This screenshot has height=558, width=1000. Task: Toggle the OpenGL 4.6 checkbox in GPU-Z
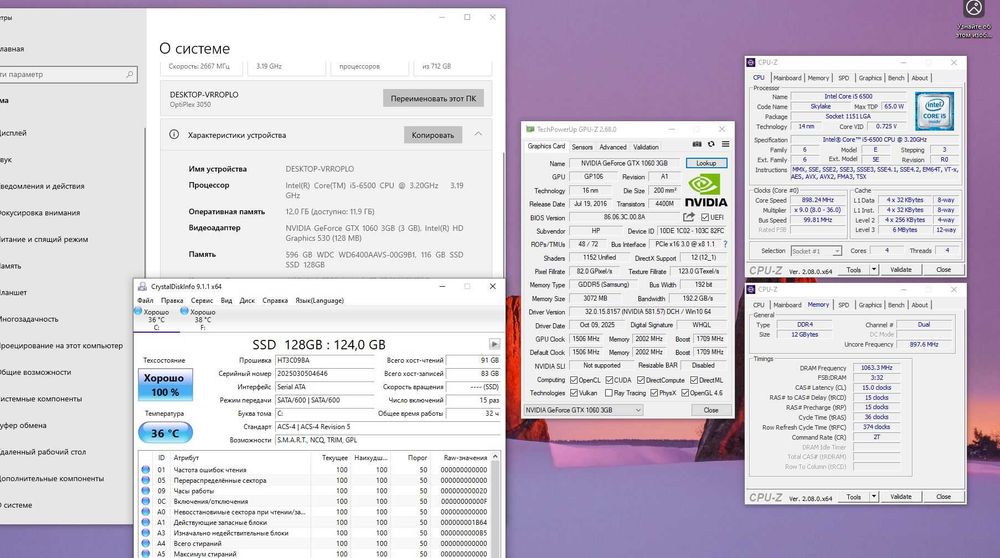point(685,393)
